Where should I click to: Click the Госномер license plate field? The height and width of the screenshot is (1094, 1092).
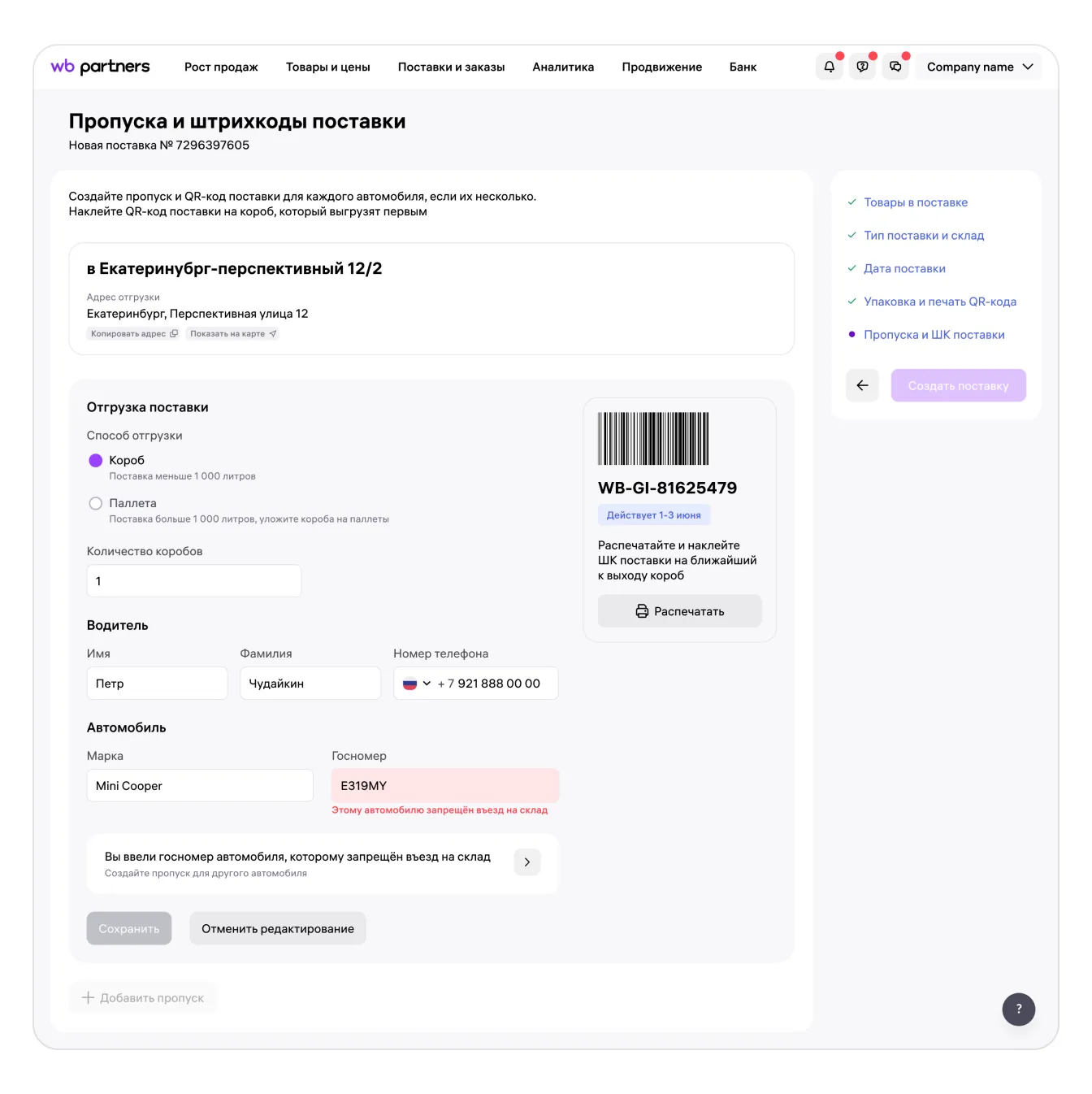pos(444,786)
